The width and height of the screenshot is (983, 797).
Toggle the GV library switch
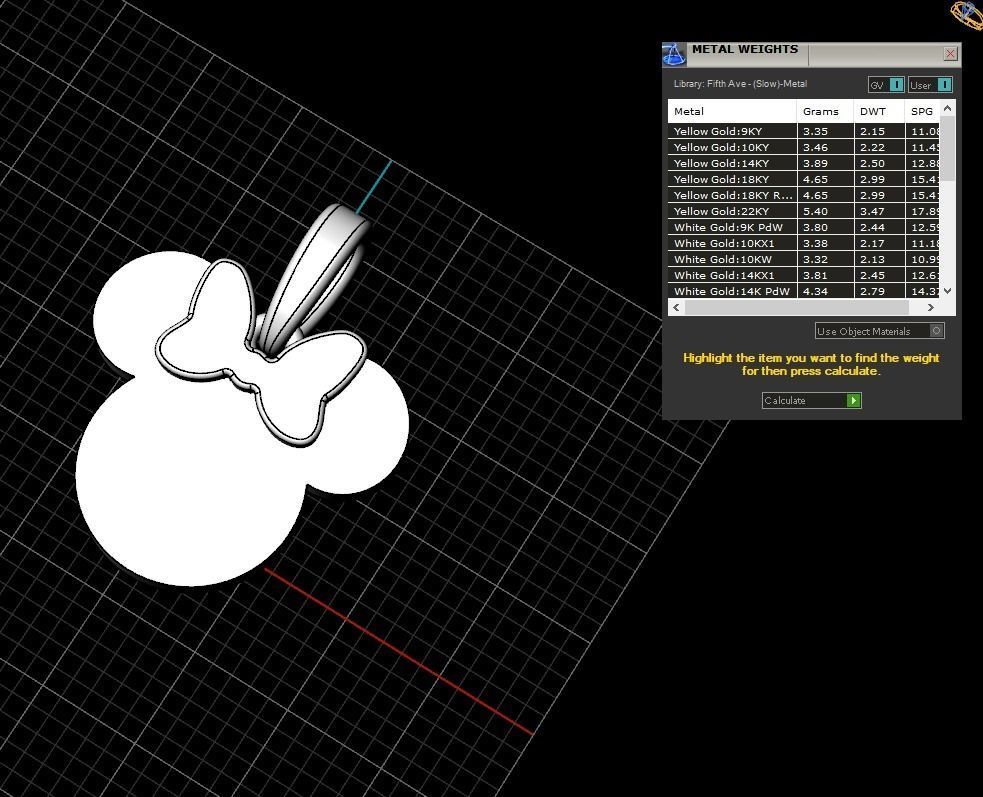click(x=886, y=85)
